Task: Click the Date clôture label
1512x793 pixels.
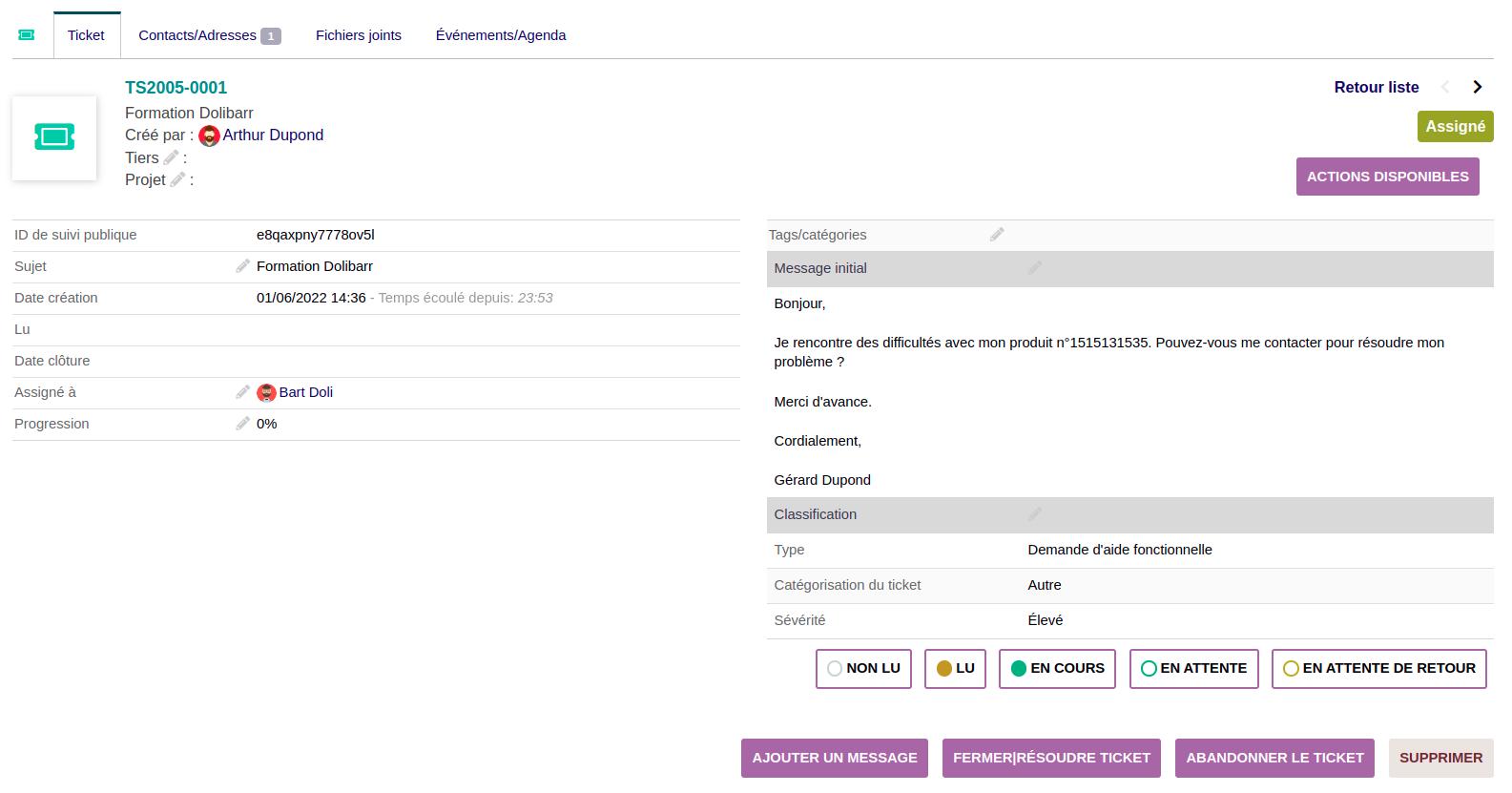Action: click(52, 361)
